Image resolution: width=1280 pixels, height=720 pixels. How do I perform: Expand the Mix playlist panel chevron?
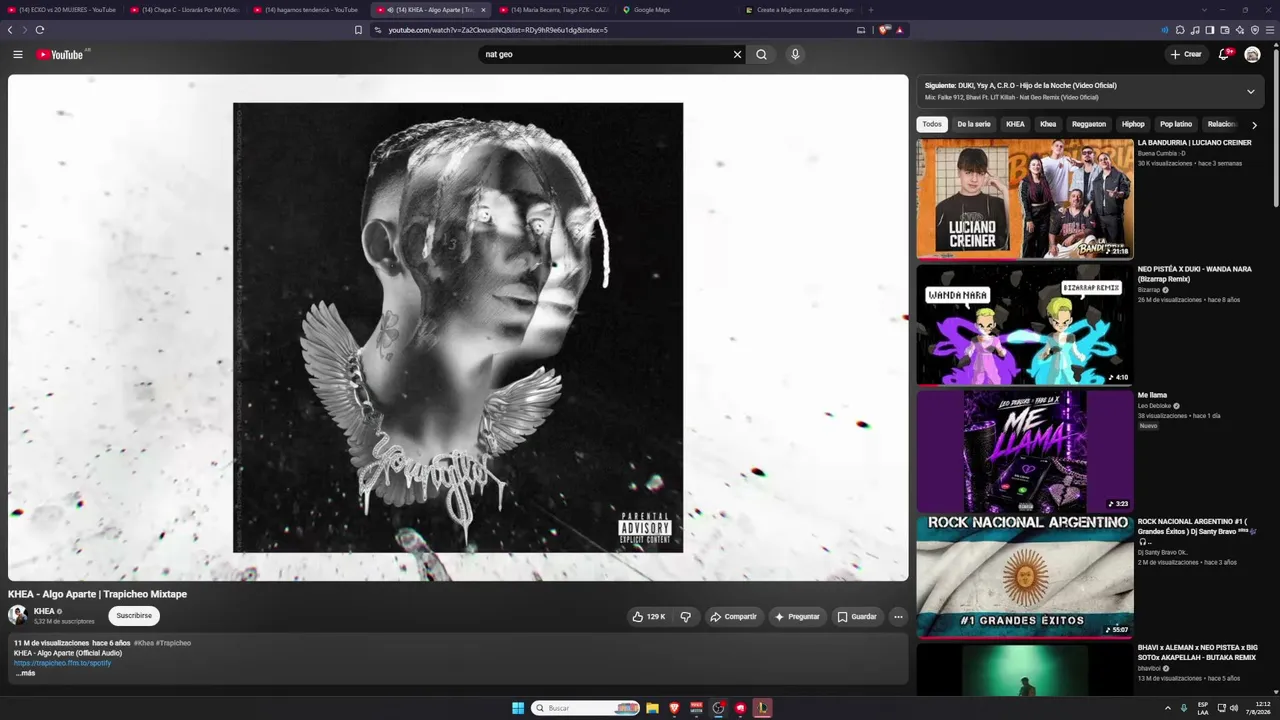pyautogui.click(x=1250, y=91)
